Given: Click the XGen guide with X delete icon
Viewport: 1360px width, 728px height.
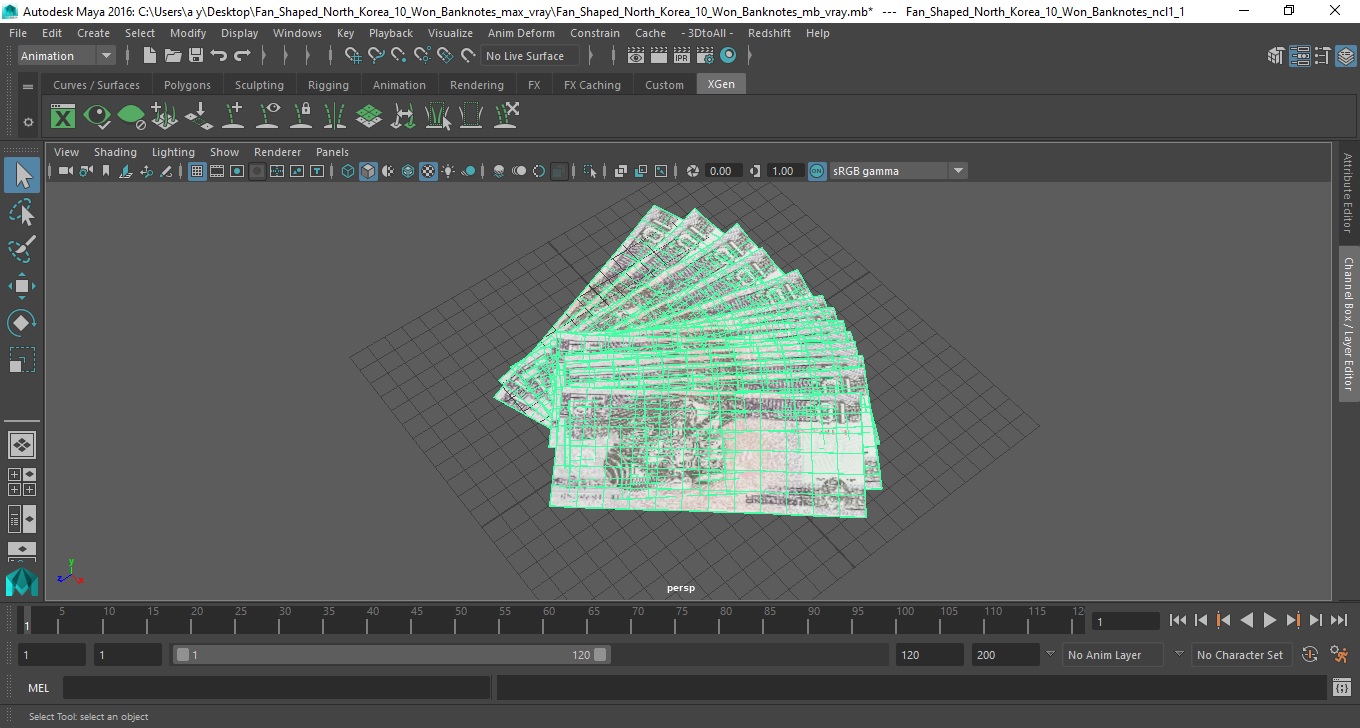Looking at the screenshot, I should pyautogui.click(x=506, y=116).
